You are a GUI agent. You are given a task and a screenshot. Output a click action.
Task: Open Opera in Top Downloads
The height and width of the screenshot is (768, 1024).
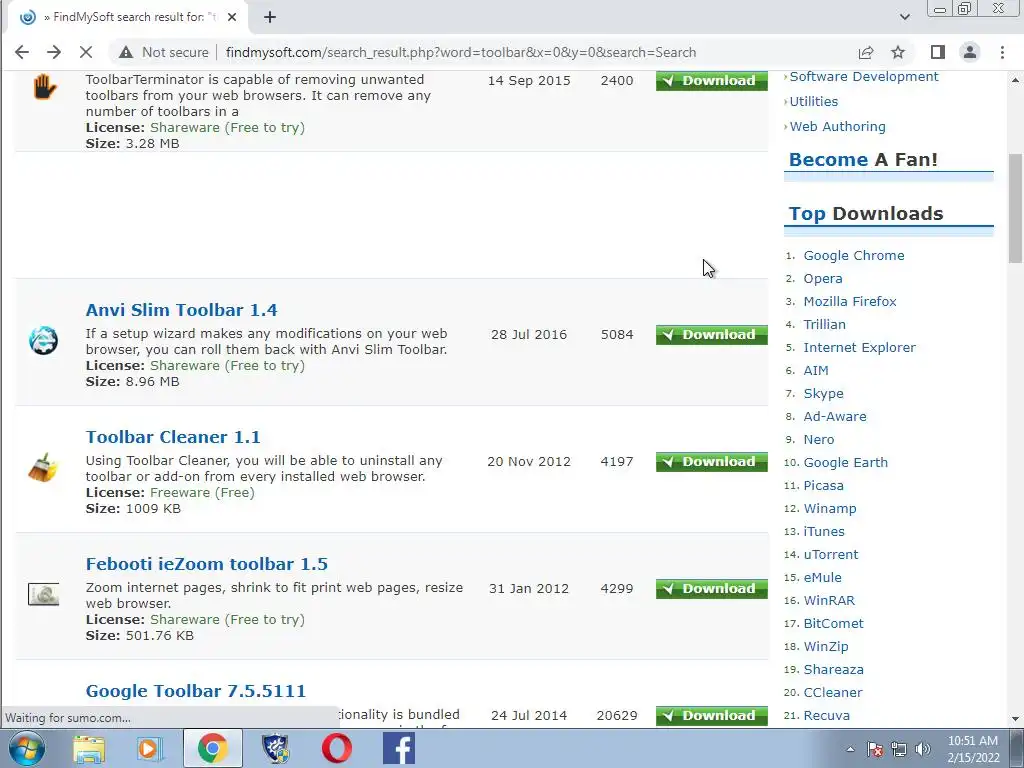tap(823, 279)
